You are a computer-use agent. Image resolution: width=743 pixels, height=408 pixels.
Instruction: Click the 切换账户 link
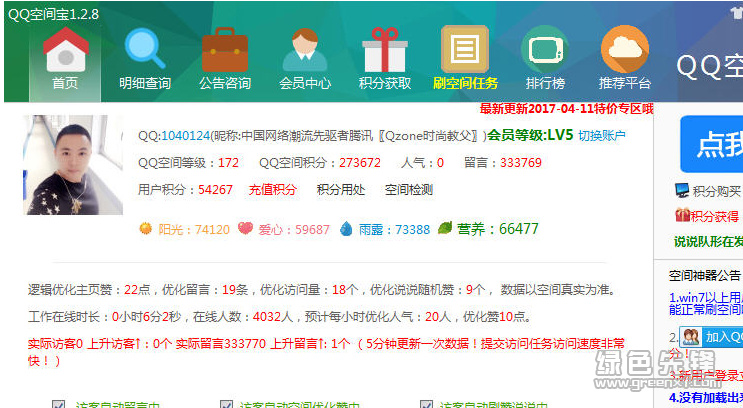pos(602,136)
